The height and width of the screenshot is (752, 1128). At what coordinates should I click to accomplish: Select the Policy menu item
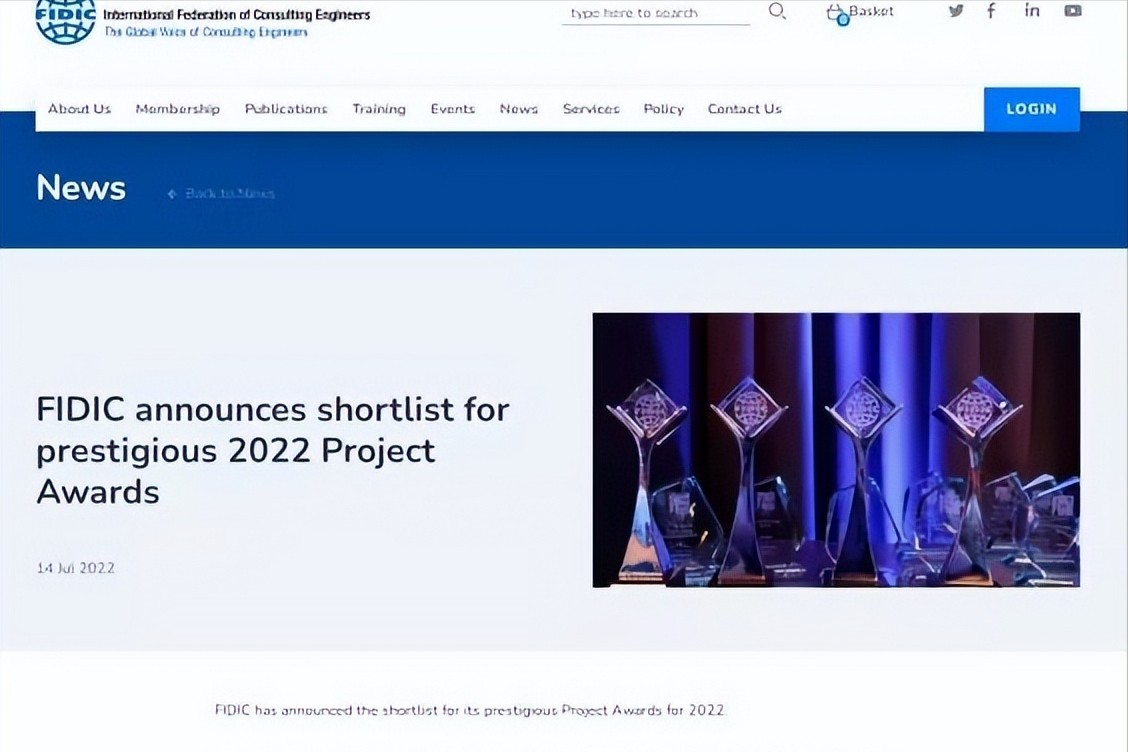pos(663,109)
